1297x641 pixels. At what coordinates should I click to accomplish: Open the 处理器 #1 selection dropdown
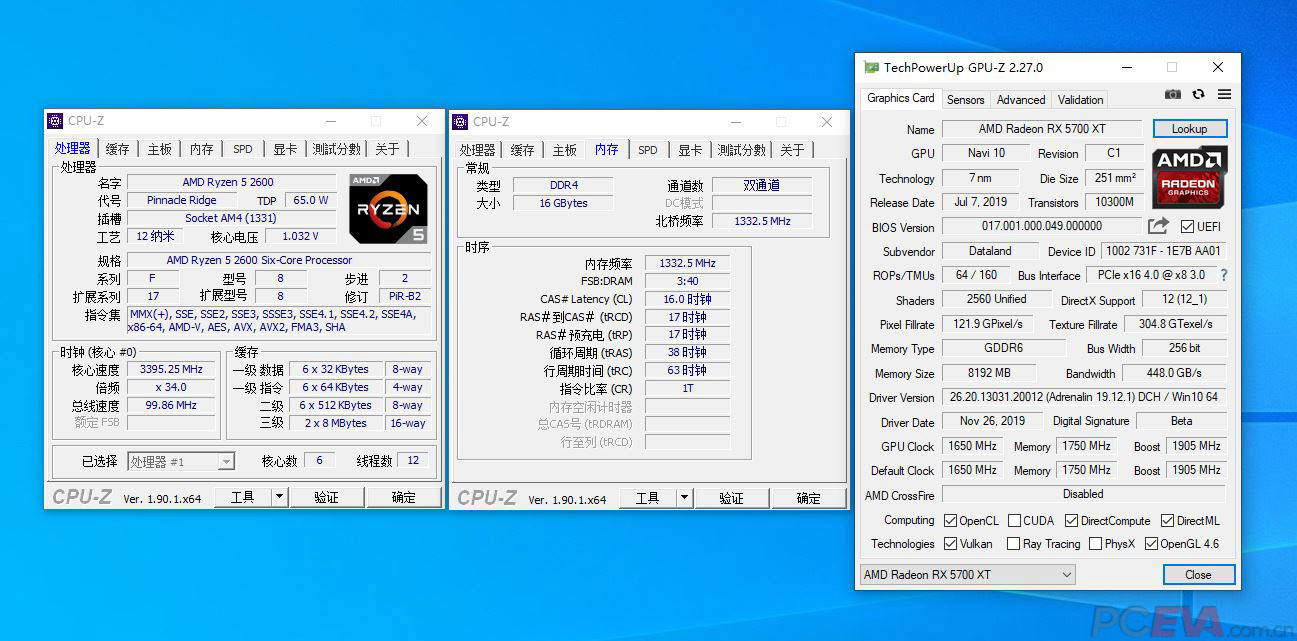[227, 460]
